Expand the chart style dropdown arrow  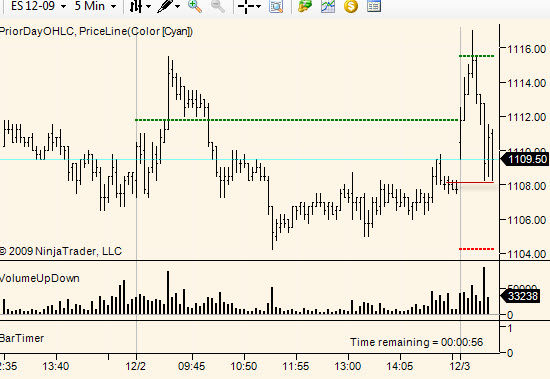coord(148,6)
